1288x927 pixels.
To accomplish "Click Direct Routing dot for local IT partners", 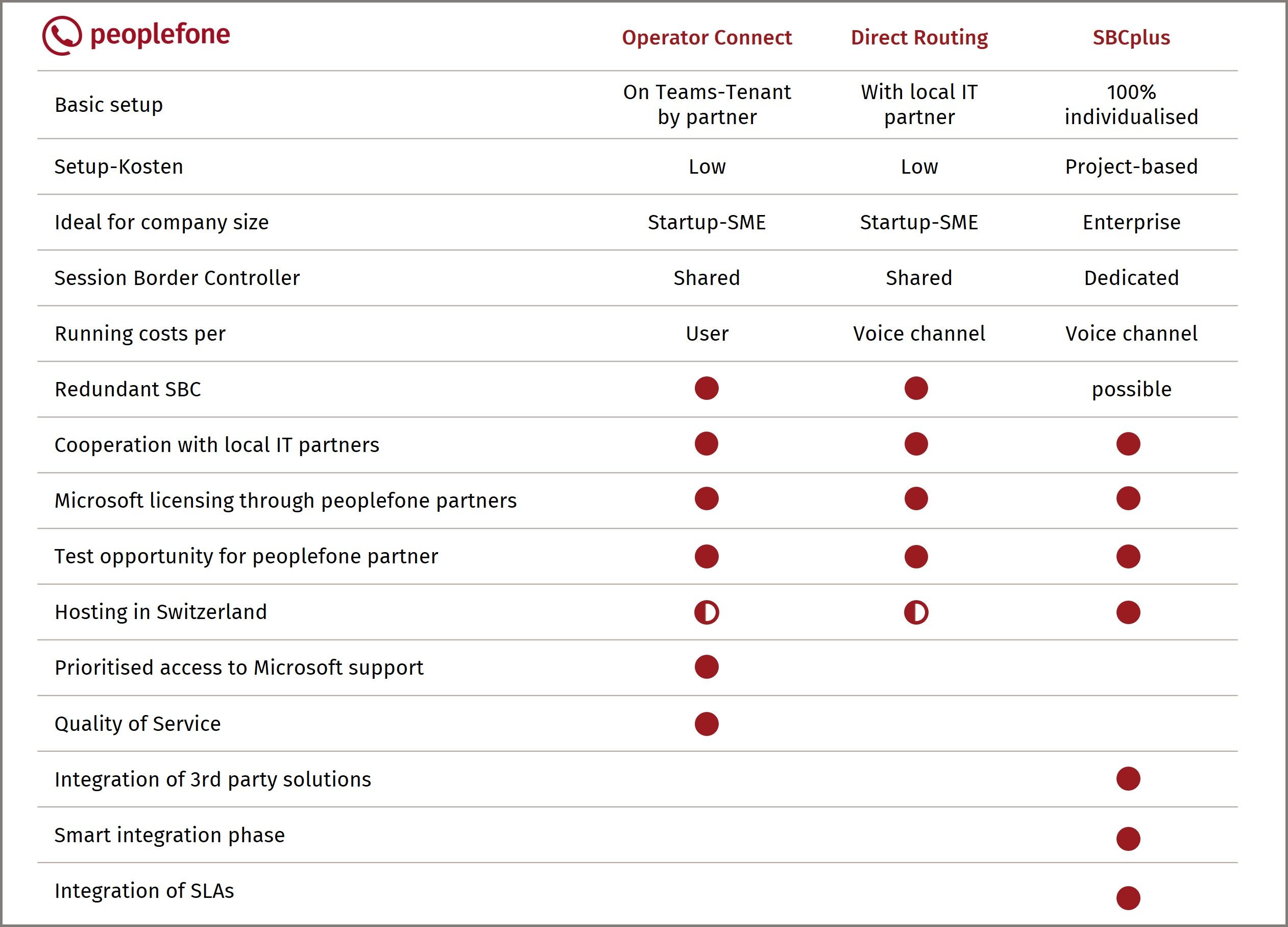I will [x=916, y=444].
